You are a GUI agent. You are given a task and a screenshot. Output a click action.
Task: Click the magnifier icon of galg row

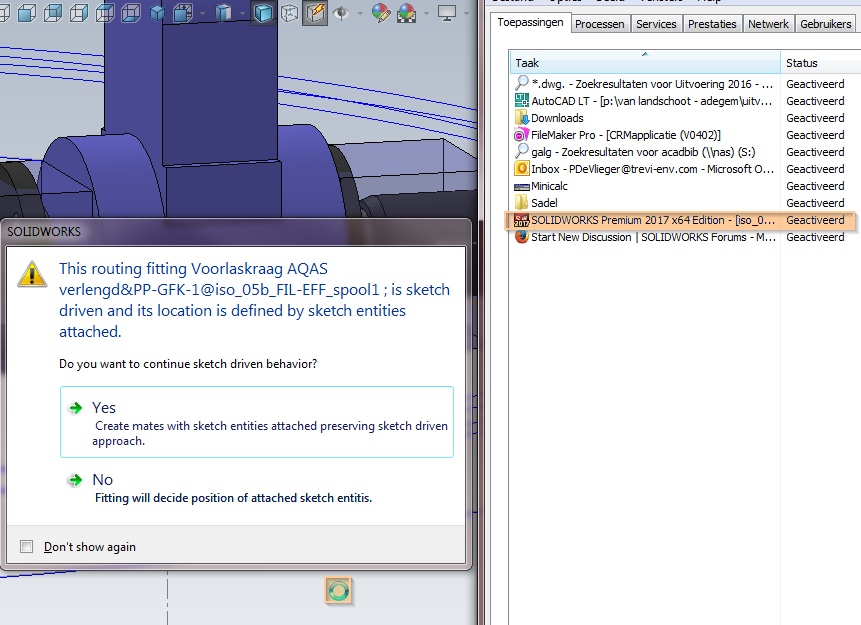pyautogui.click(x=521, y=151)
